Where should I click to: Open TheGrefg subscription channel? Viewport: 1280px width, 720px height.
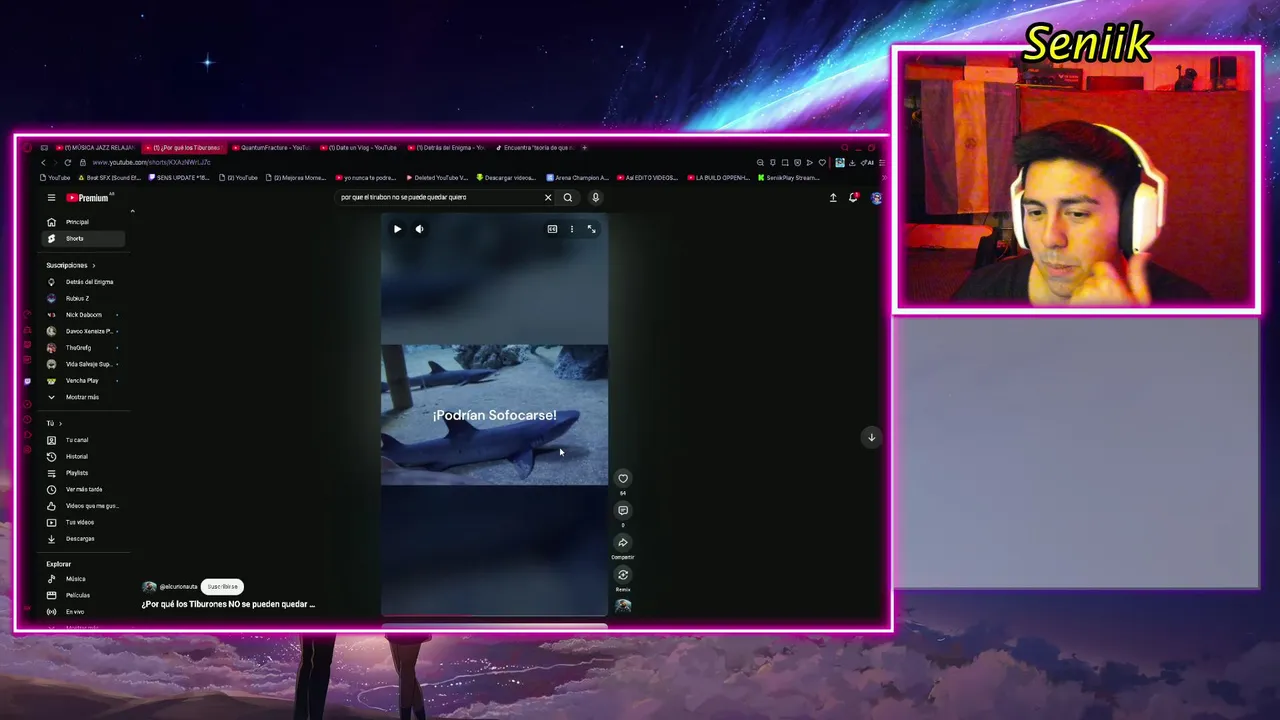(x=84, y=348)
